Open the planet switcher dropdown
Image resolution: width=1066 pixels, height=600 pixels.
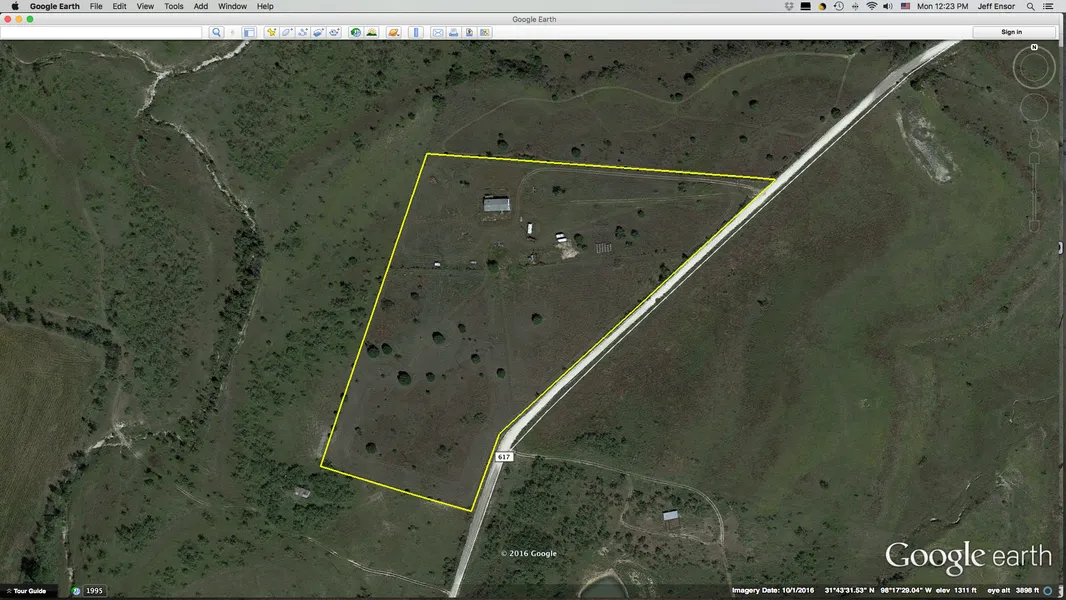(394, 32)
